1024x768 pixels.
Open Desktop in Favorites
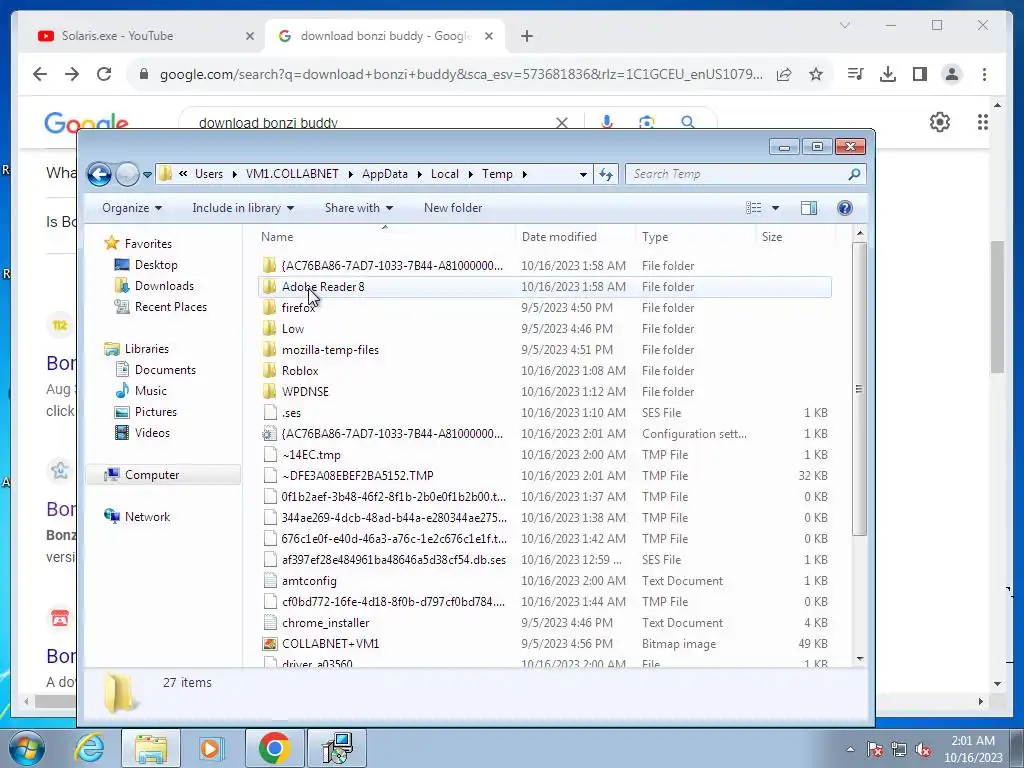pos(156,264)
